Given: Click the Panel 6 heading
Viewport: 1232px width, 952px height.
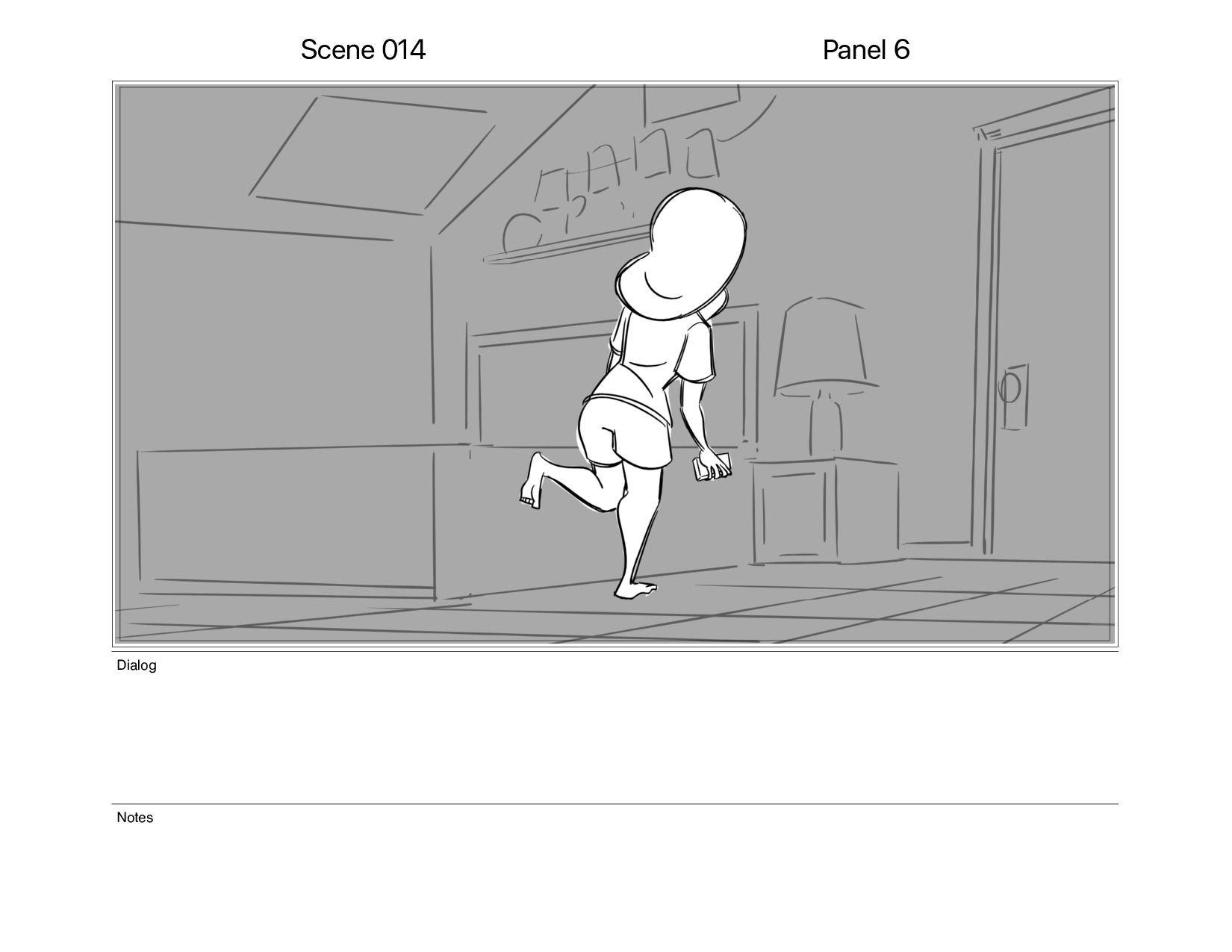Looking at the screenshot, I should click(x=866, y=50).
